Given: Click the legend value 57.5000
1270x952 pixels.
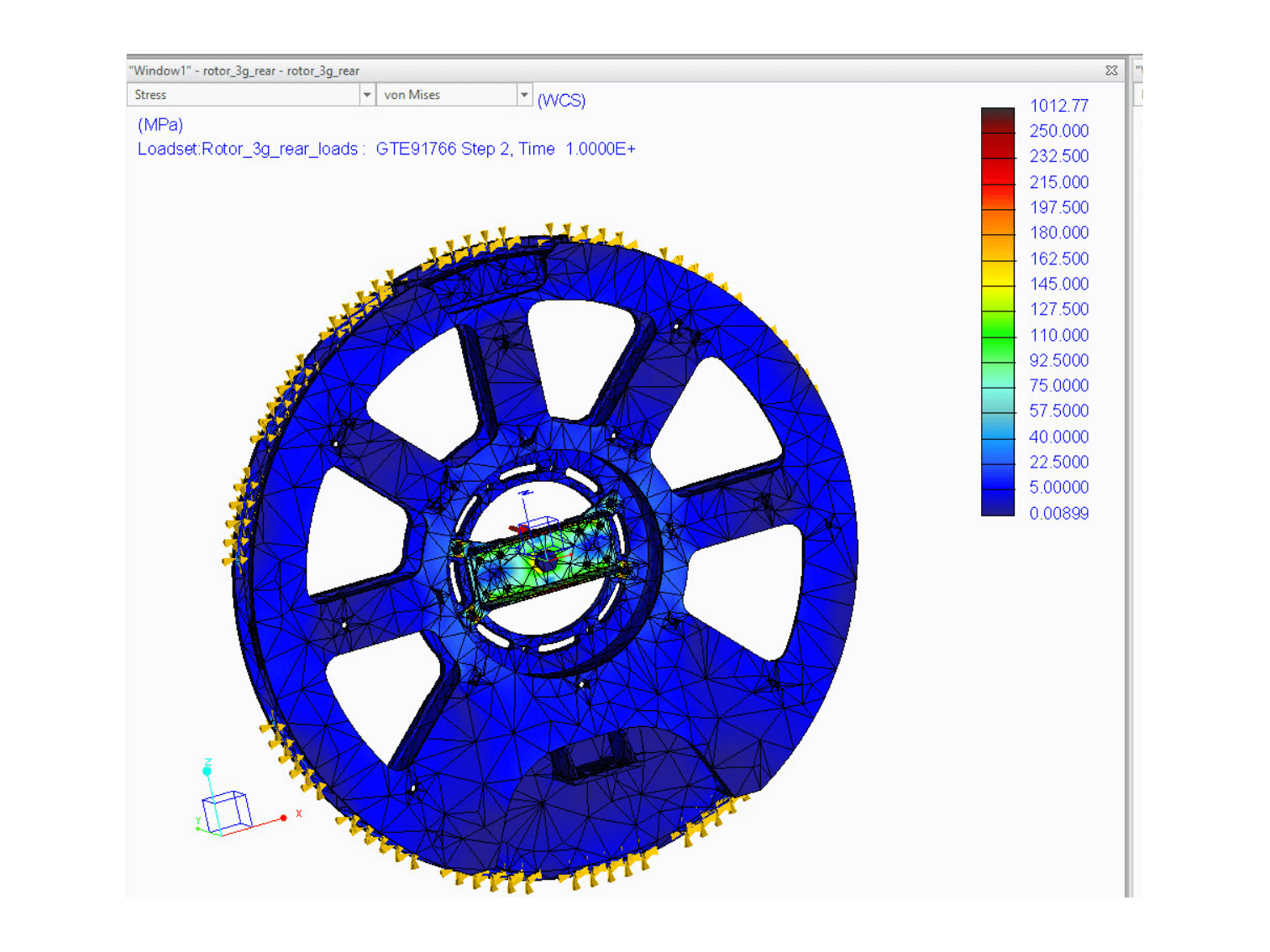Looking at the screenshot, I should [x=1058, y=411].
